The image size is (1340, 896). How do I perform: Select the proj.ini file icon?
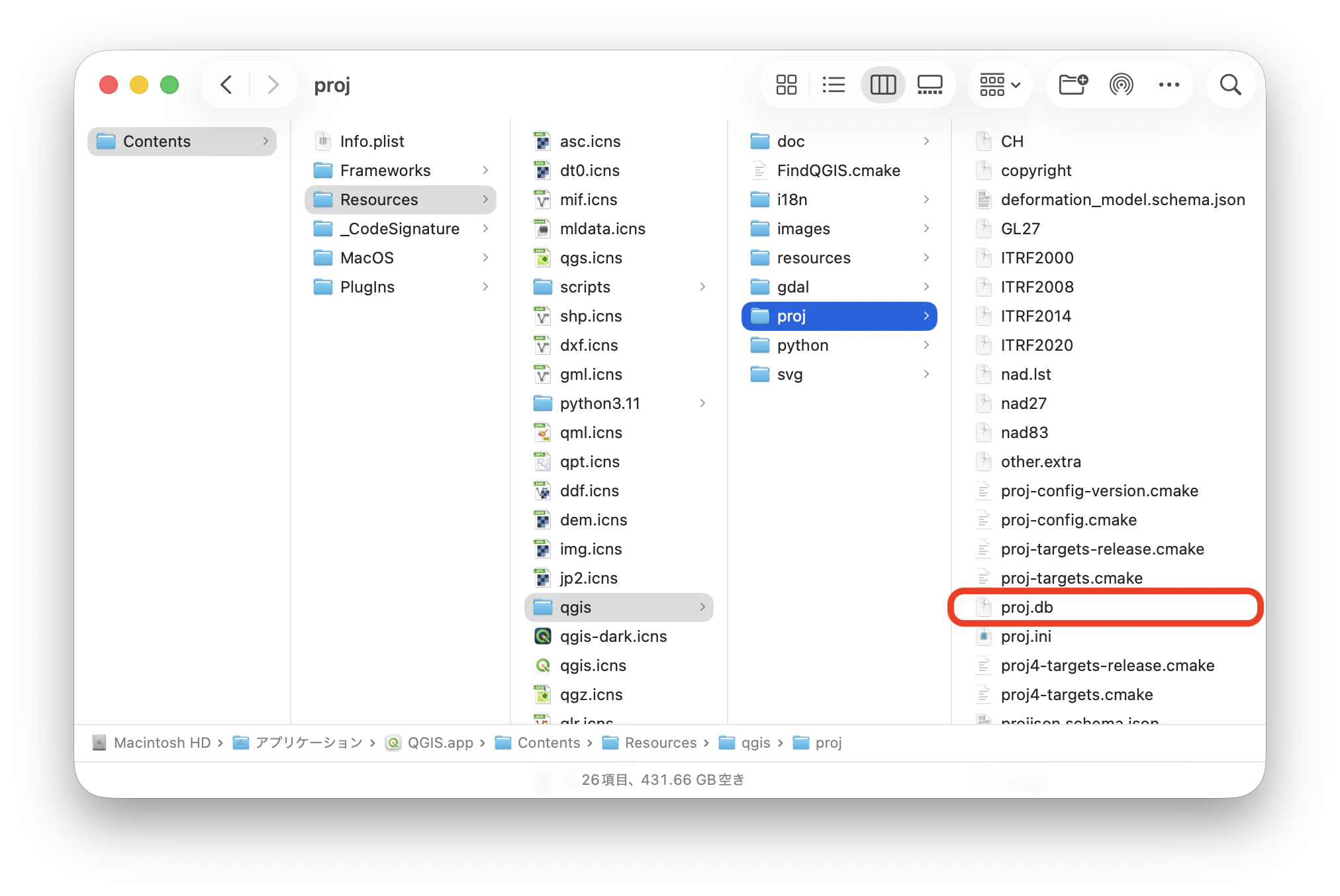click(x=984, y=637)
